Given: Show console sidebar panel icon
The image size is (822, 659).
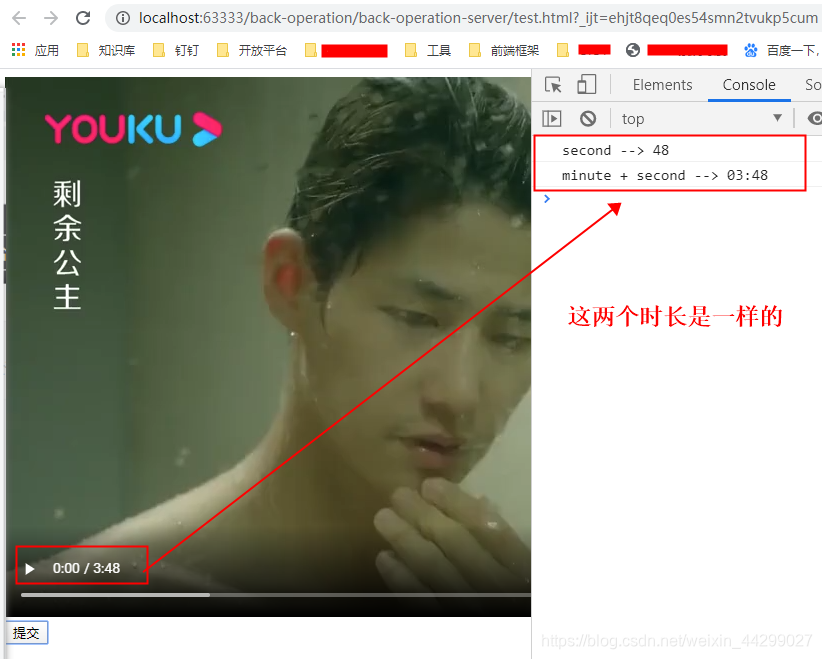Looking at the screenshot, I should (x=551, y=118).
